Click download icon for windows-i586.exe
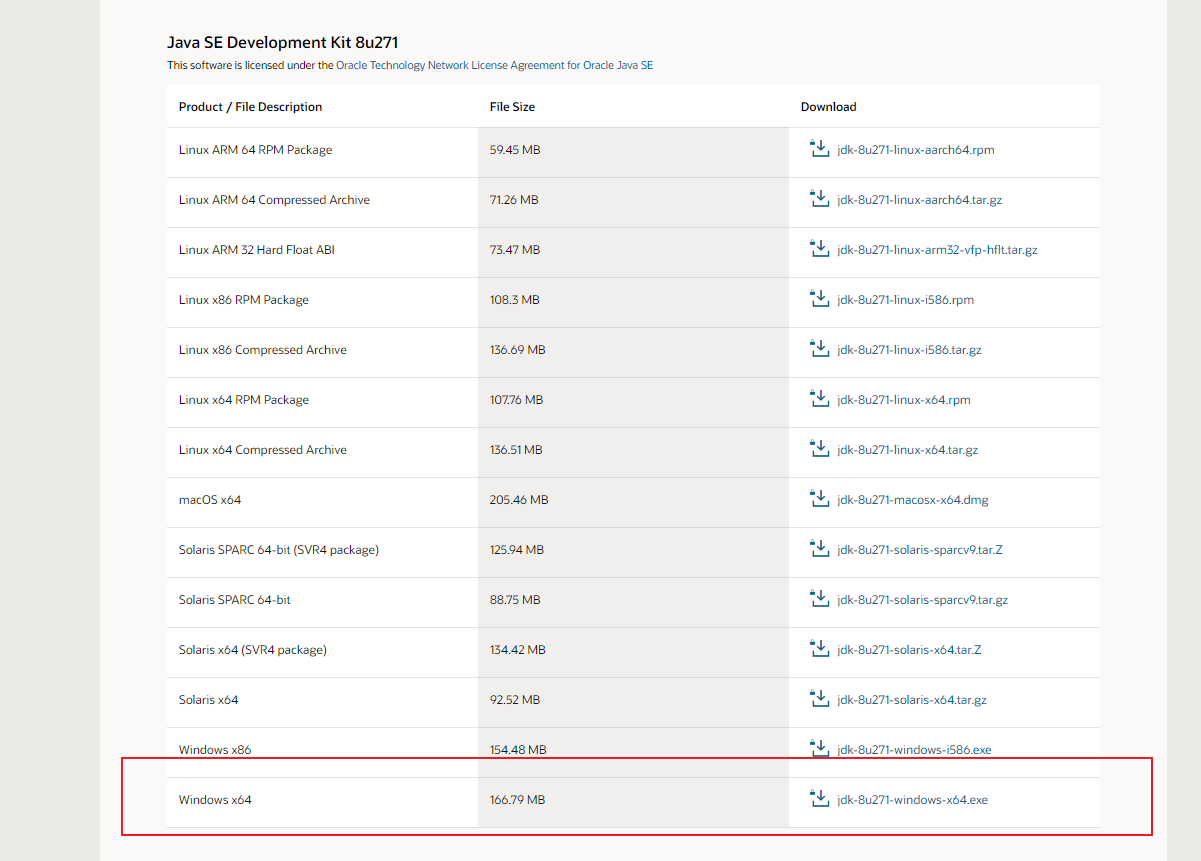 click(819, 749)
